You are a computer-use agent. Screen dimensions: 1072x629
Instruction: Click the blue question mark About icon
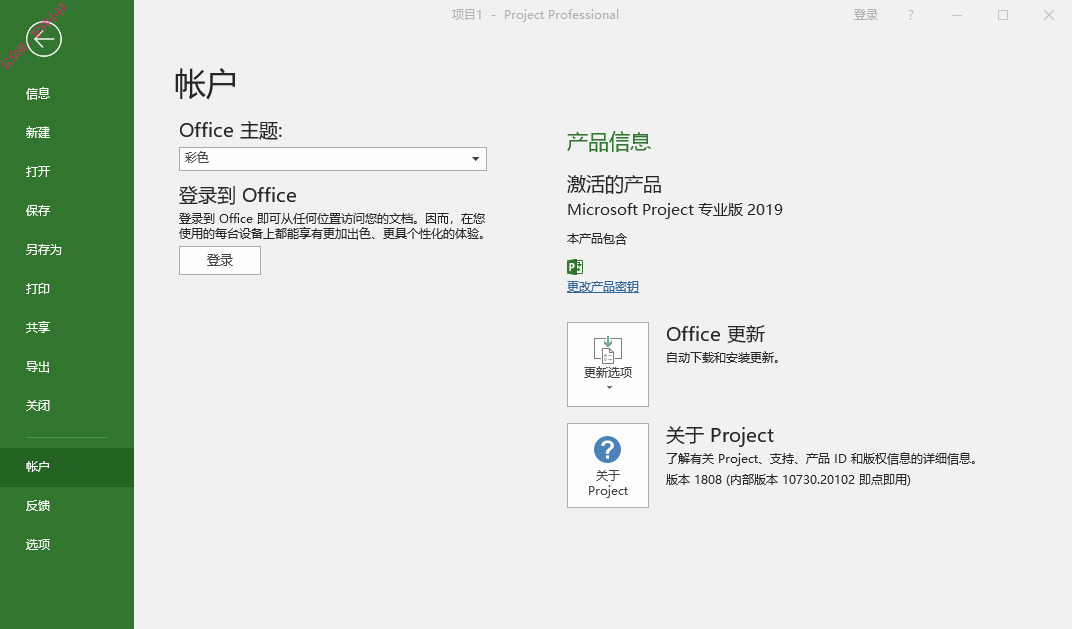607,450
